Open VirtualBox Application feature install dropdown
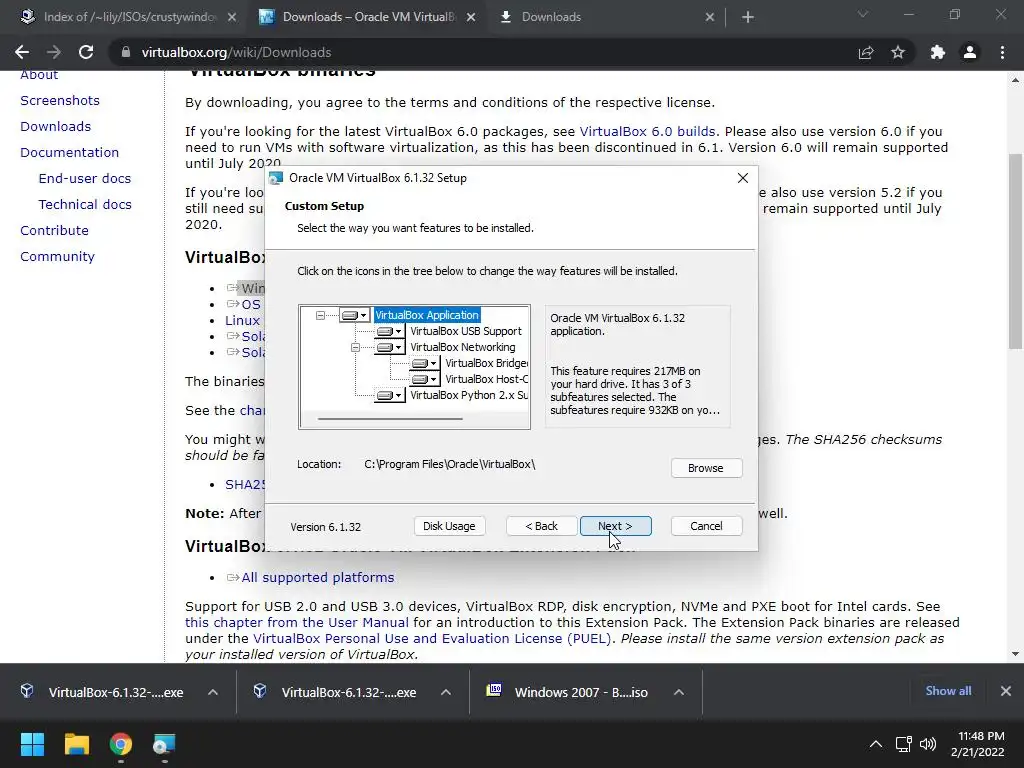 [x=355, y=315]
